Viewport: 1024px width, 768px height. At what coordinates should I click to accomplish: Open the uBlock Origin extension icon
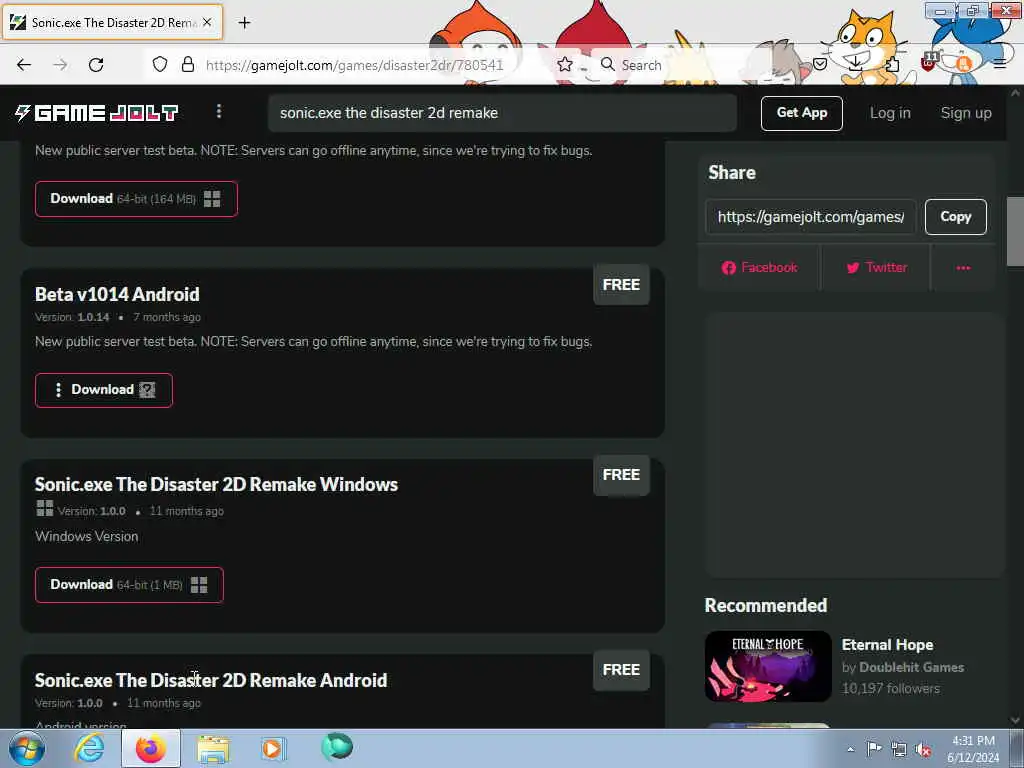[929, 63]
